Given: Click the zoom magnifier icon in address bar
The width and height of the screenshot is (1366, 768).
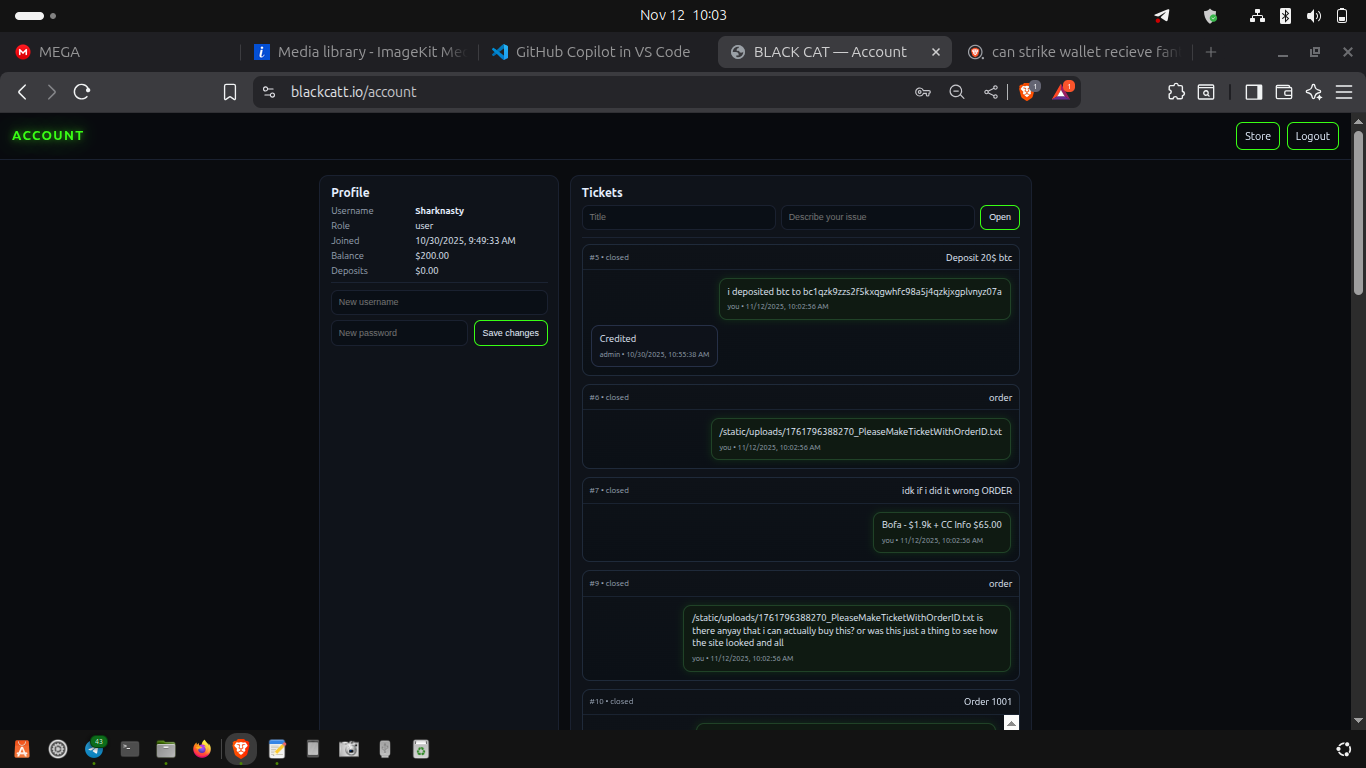Looking at the screenshot, I should 957,92.
